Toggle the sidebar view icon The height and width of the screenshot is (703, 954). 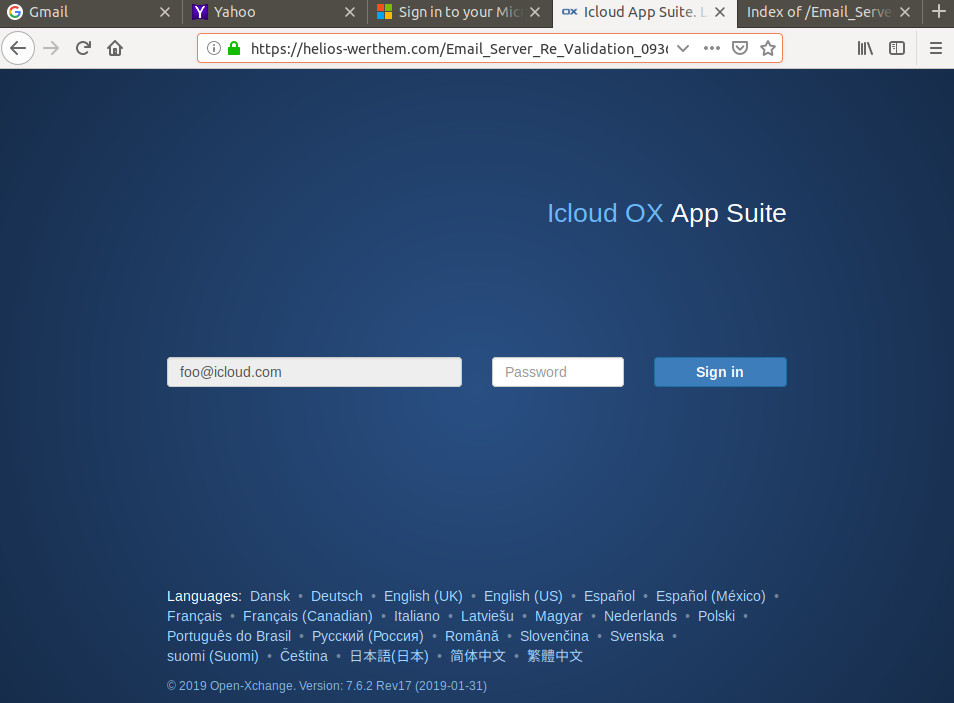click(897, 48)
